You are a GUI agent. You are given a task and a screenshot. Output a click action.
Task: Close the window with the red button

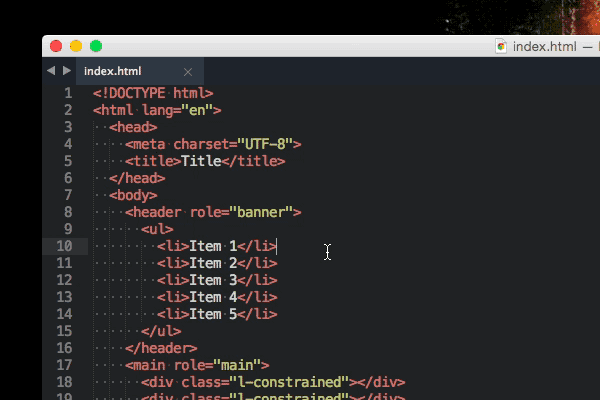click(56, 46)
